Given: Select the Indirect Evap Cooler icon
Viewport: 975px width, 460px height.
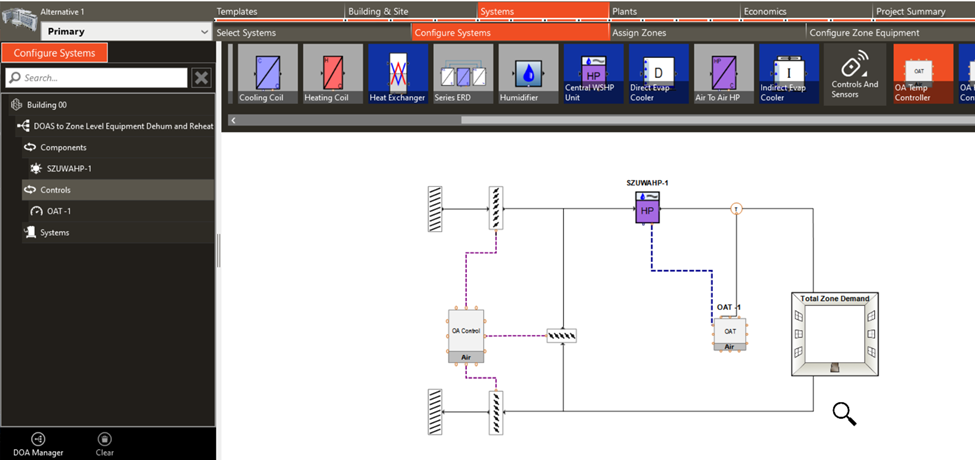Looking at the screenshot, I should 788,73.
